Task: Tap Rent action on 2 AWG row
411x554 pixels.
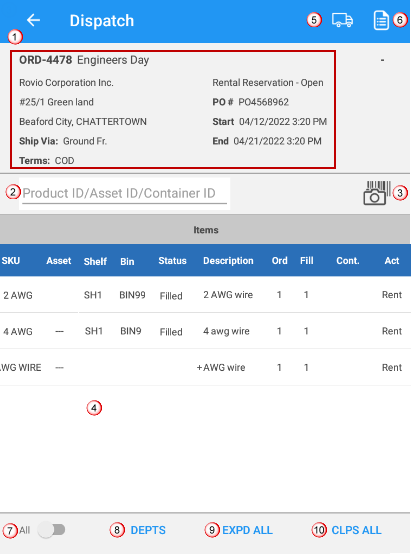Action: pos(392,295)
